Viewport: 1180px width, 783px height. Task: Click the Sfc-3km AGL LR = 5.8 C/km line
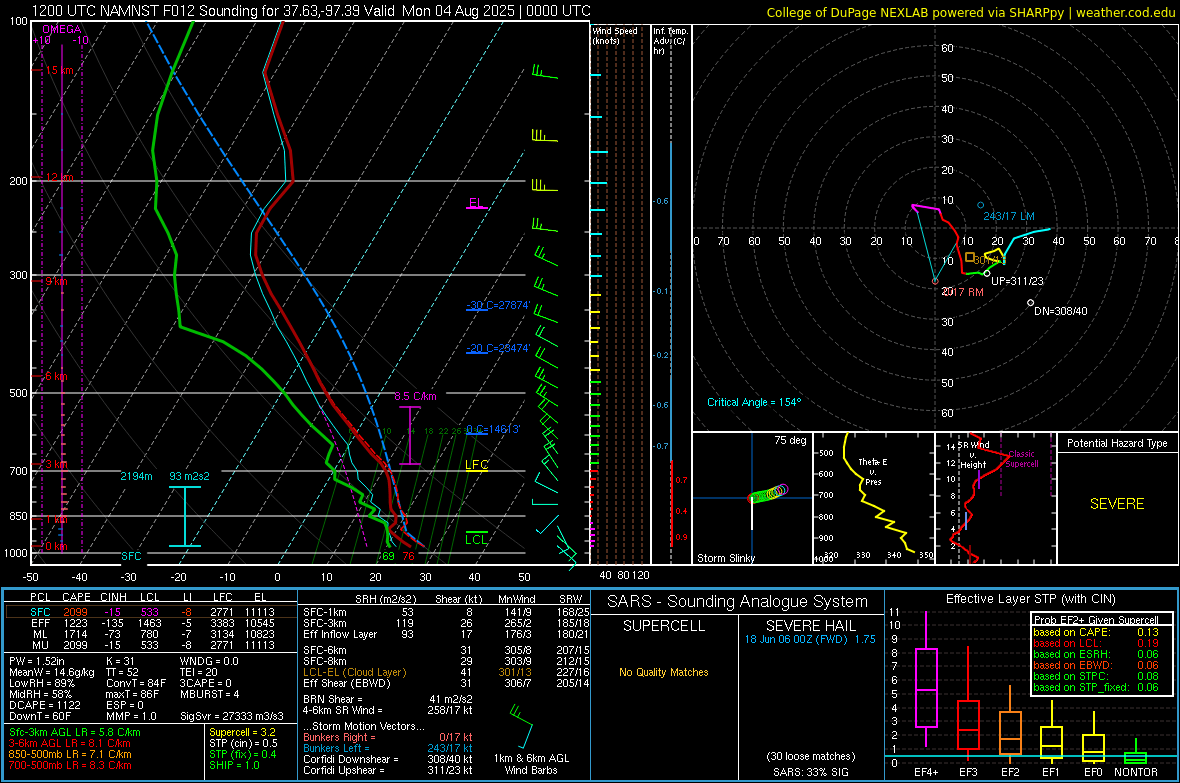point(75,732)
